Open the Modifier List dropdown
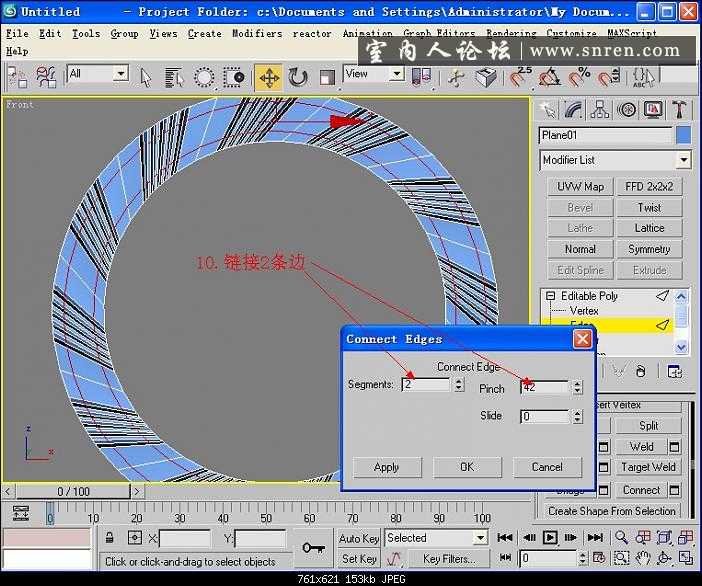The height and width of the screenshot is (586, 702). click(x=684, y=160)
